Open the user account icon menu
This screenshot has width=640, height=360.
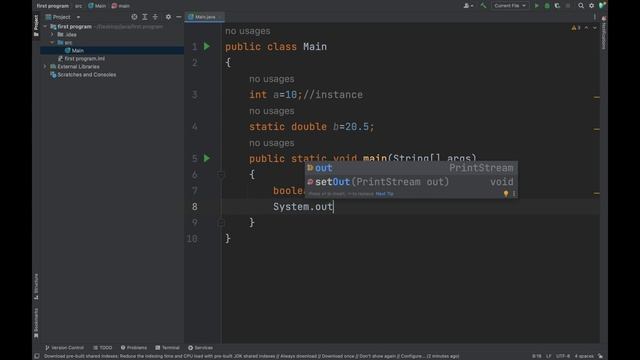tap(468, 6)
